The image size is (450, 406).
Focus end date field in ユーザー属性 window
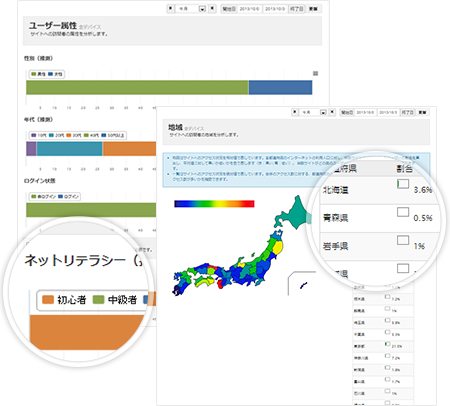click(275, 9)
